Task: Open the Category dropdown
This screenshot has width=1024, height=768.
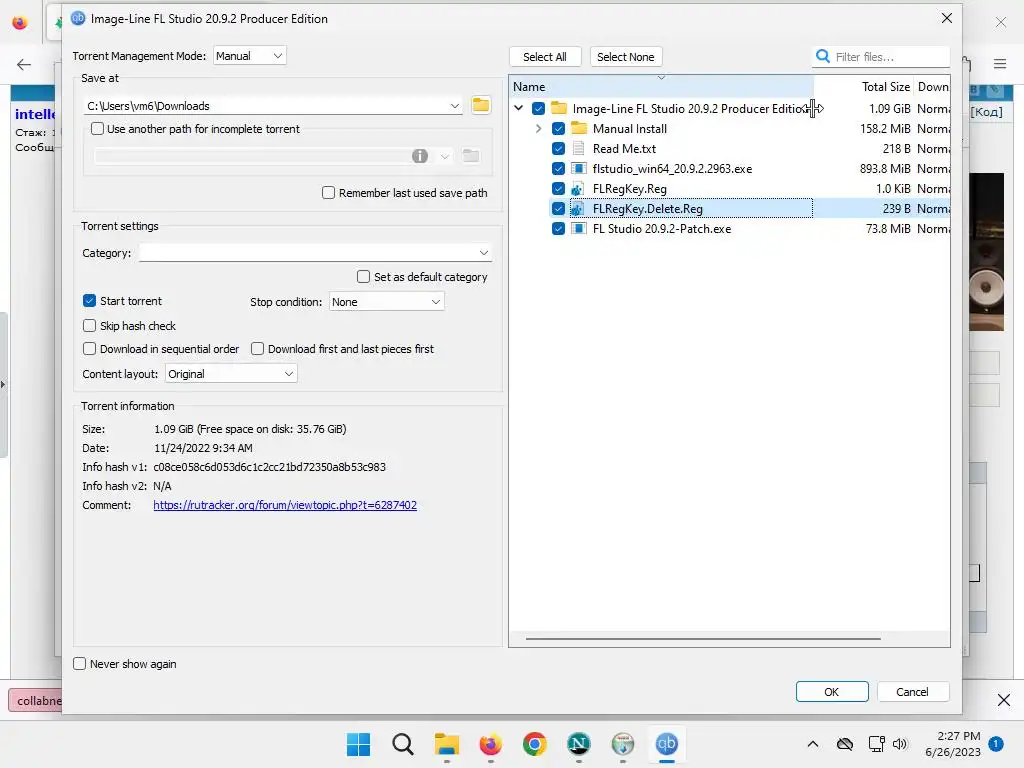Action: (315, 253)
